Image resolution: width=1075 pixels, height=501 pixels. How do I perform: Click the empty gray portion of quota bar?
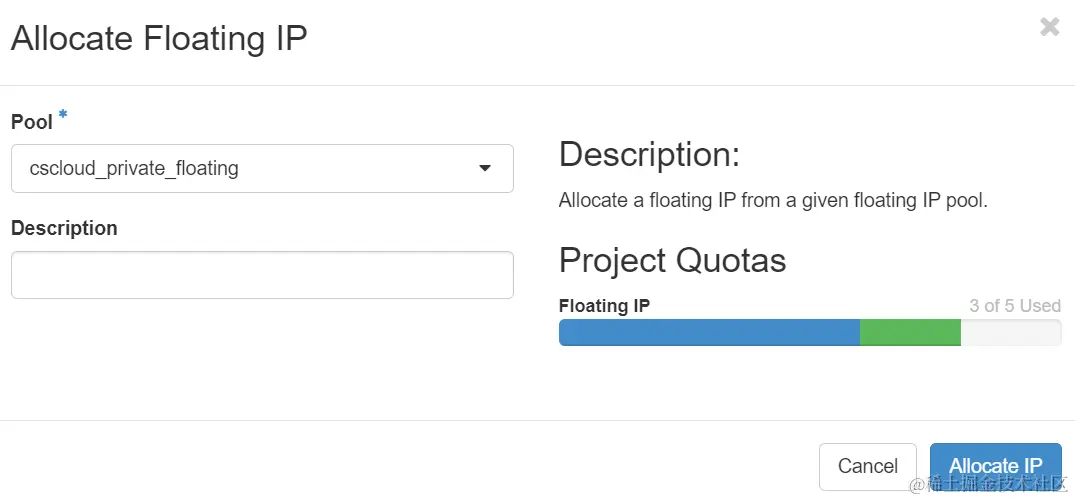[x=1010, y=333]
